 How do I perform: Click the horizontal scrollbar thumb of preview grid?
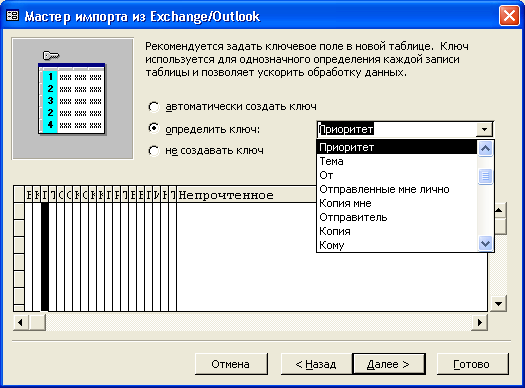pos(37,323)
